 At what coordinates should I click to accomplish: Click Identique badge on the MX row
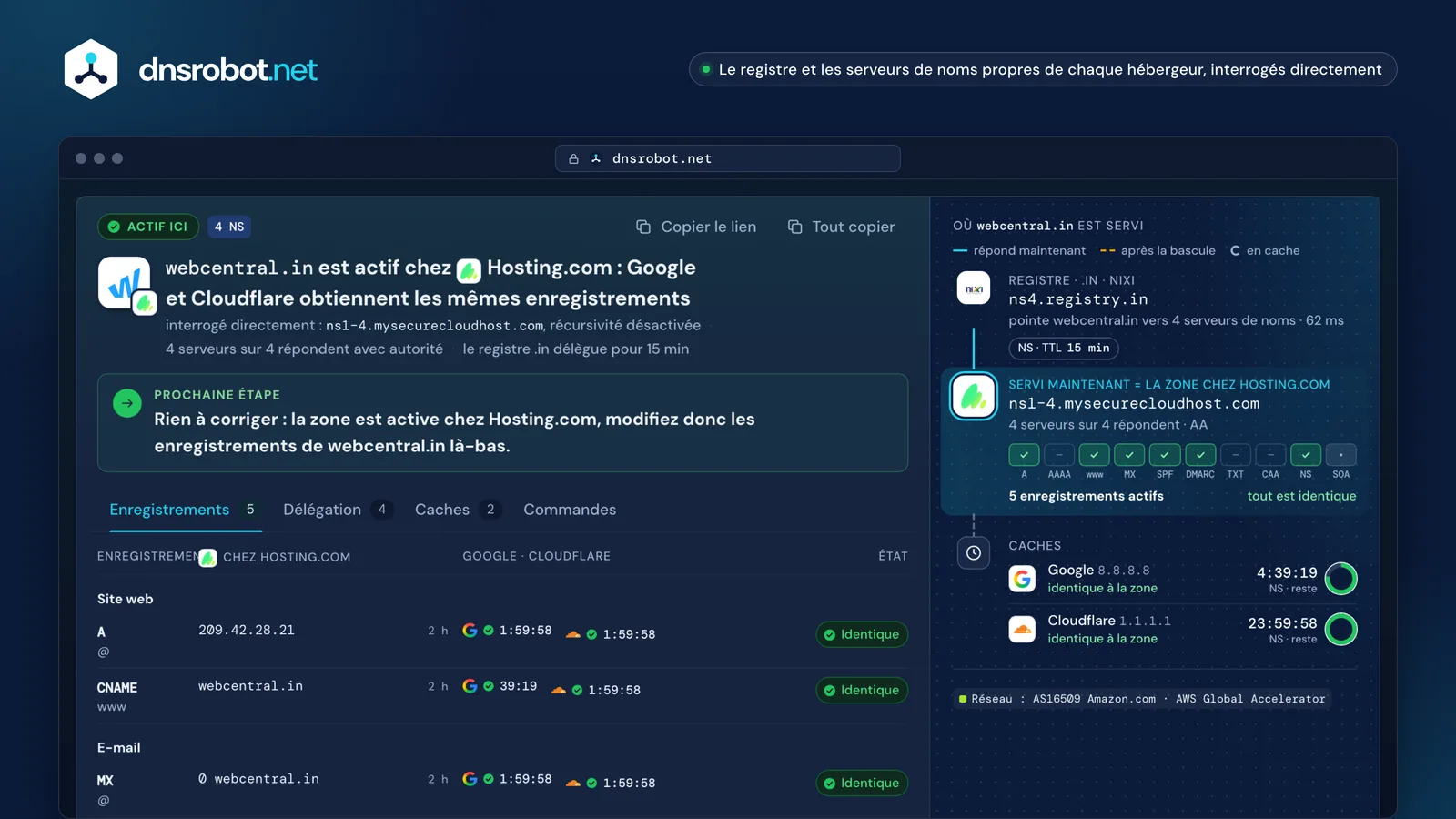click(x=862, y=783)
